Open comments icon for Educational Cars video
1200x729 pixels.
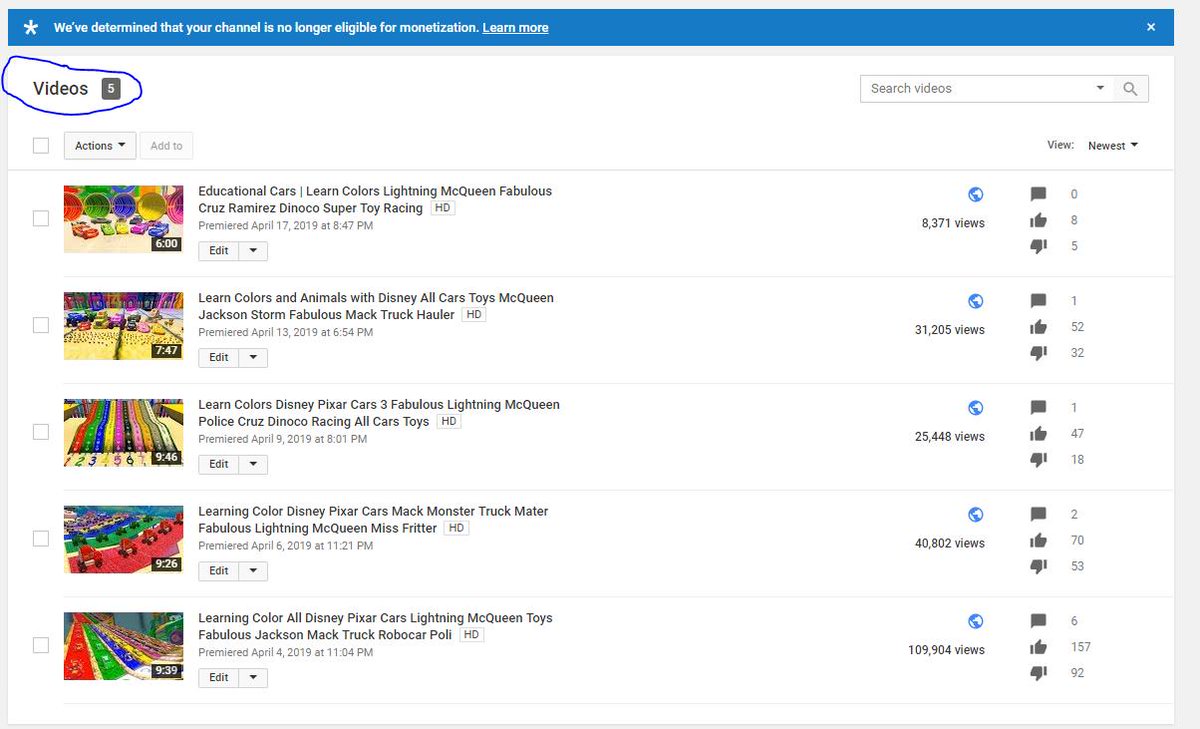click(1038, 194)
